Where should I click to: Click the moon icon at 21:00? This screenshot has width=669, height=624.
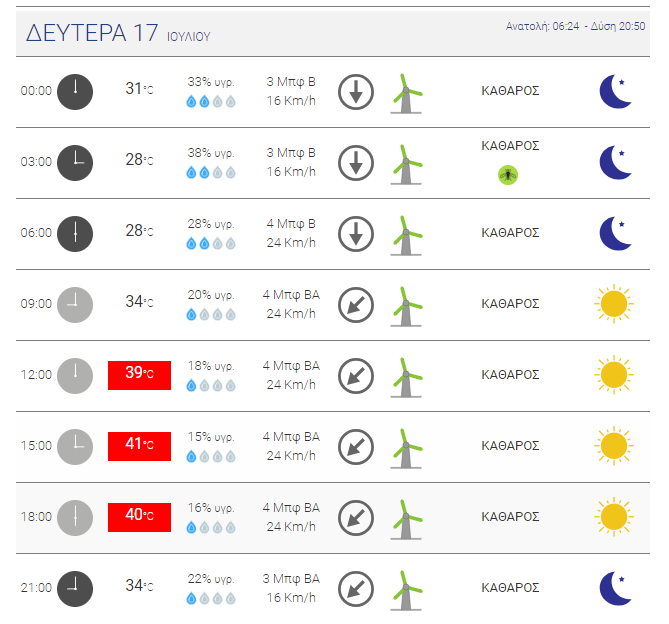click(615, 588)
